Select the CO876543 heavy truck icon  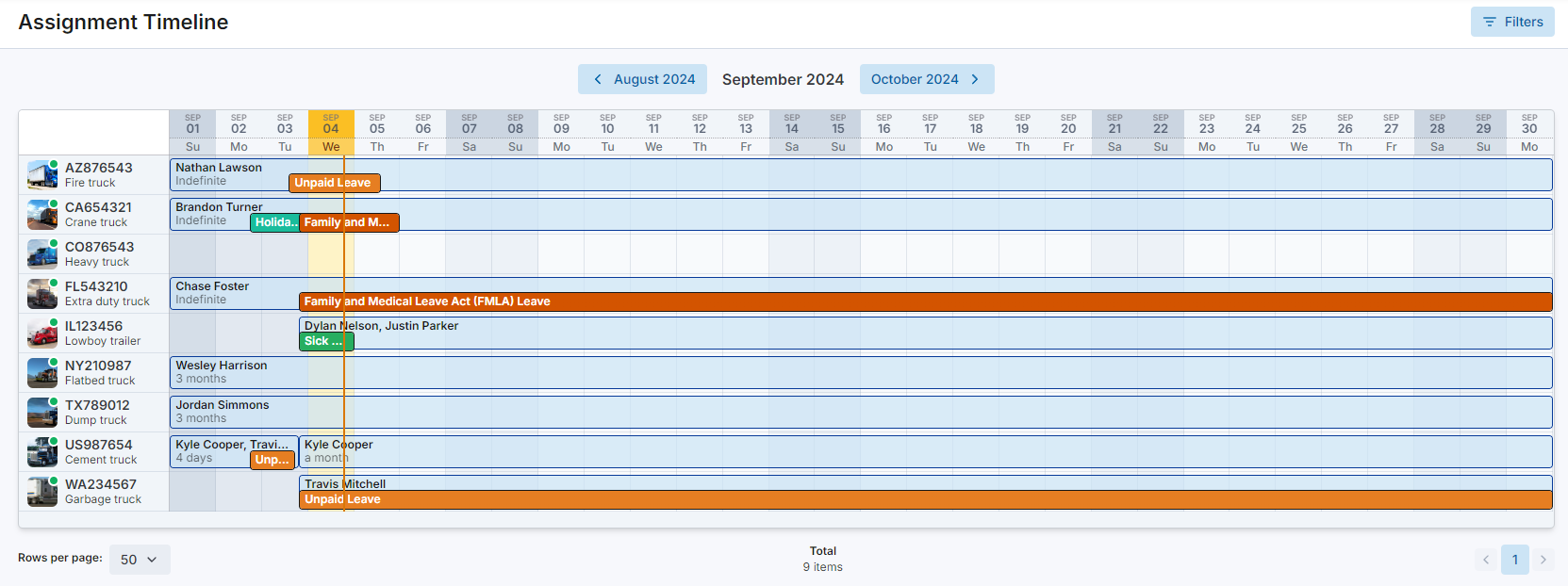pos(42,254)
